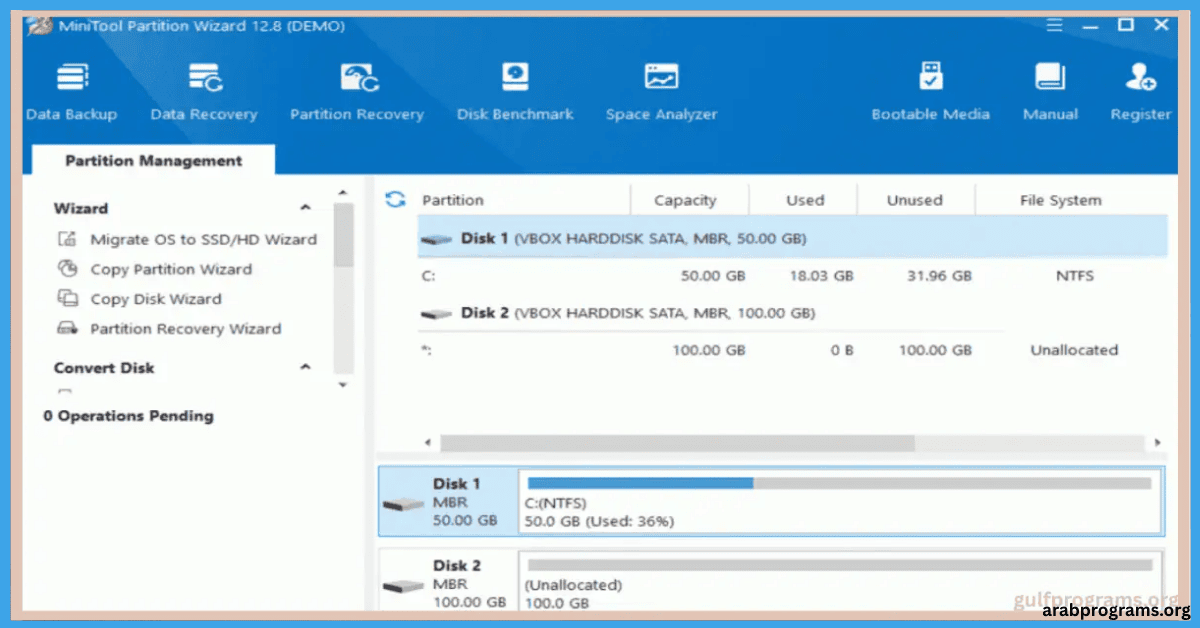Click the partition list left scroll arrow

pos(428,443)
